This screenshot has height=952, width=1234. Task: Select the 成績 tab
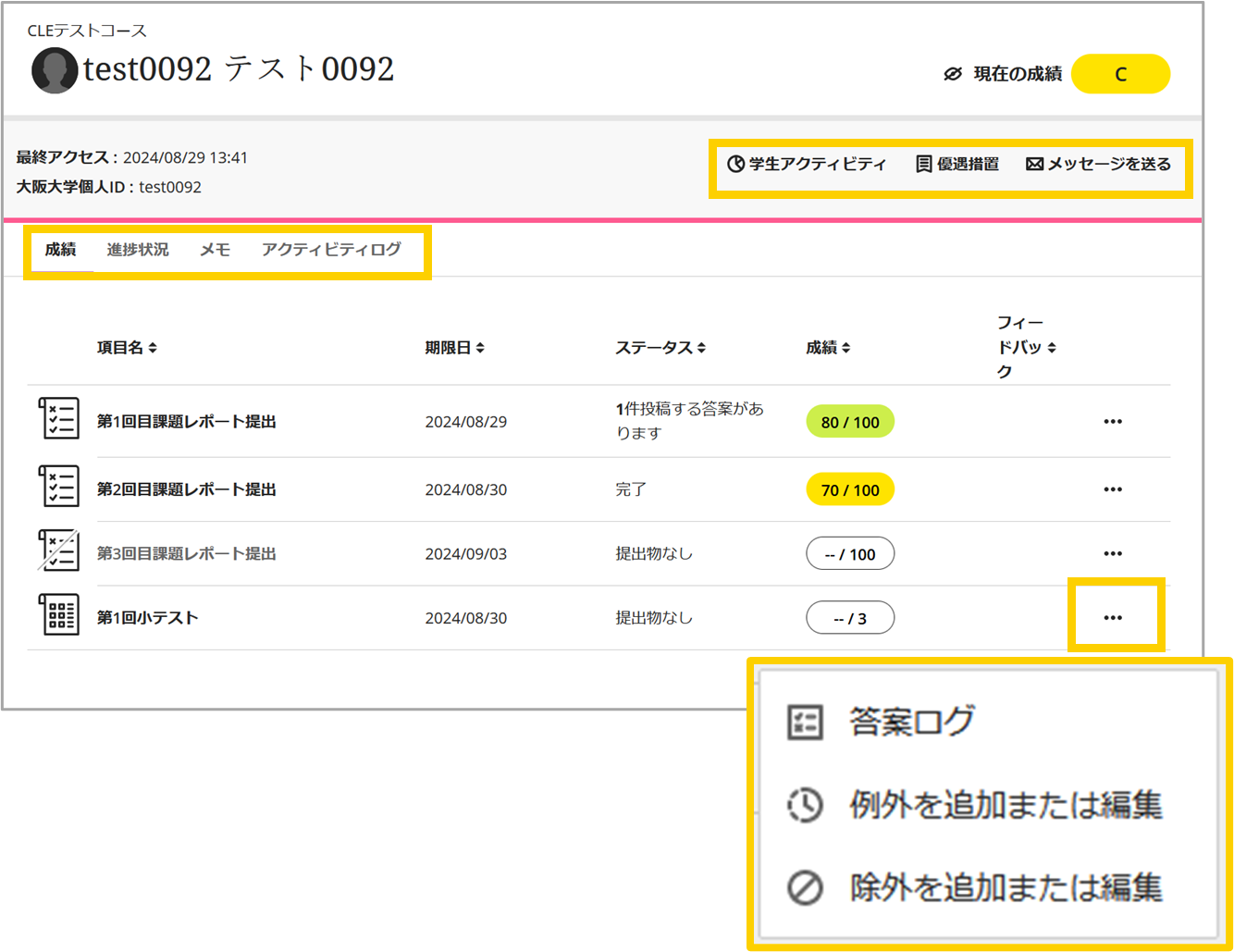61,250
